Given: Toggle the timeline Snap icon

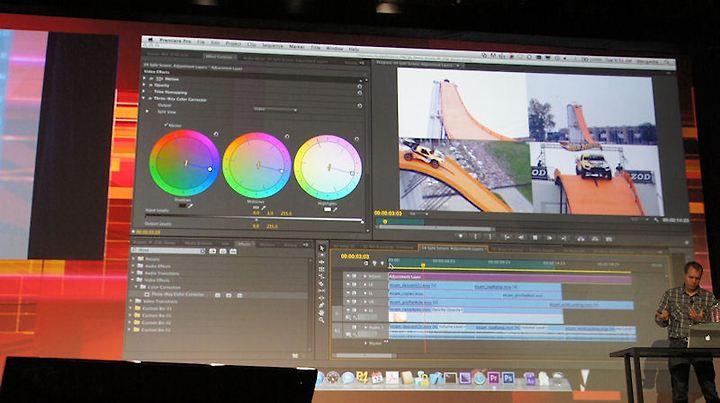Looking at the screenshot, I should click(366, 263).
